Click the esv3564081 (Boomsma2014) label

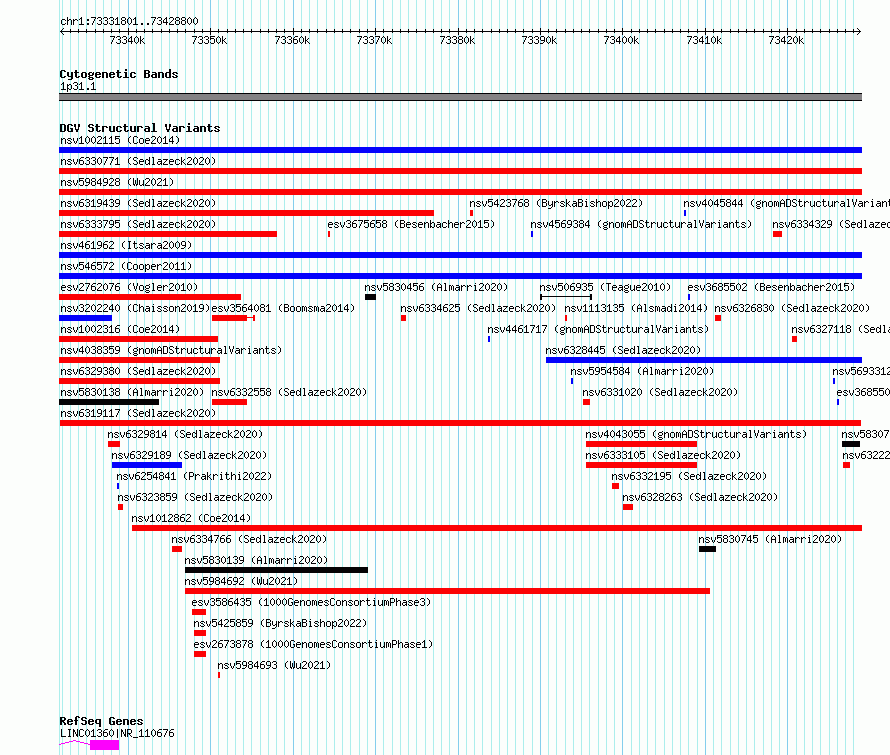coord(283,308)
